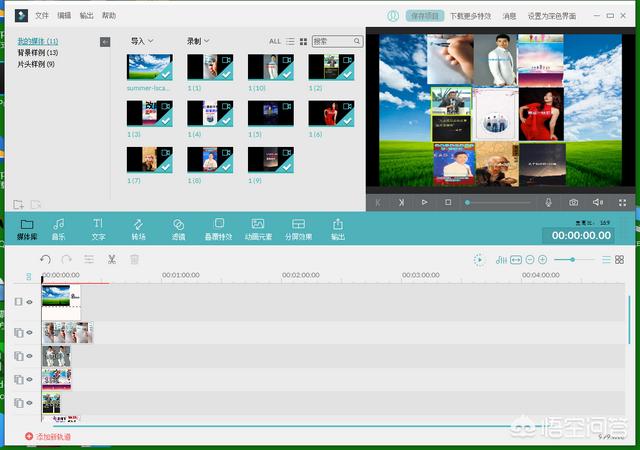
Task: Open the 文字 text tab
Action: tap(98, 229)
